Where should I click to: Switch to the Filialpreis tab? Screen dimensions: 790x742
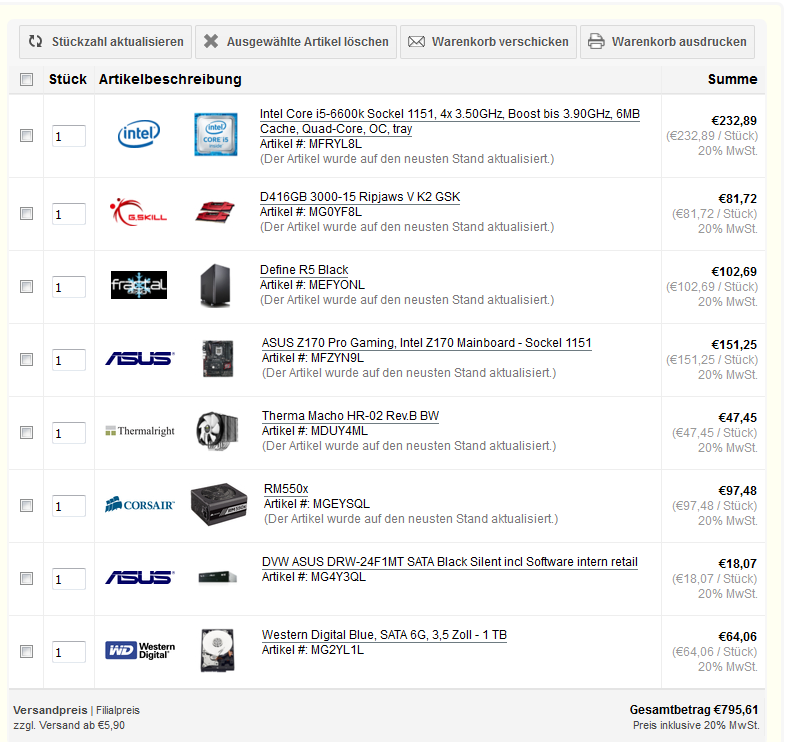pos(118,710)
